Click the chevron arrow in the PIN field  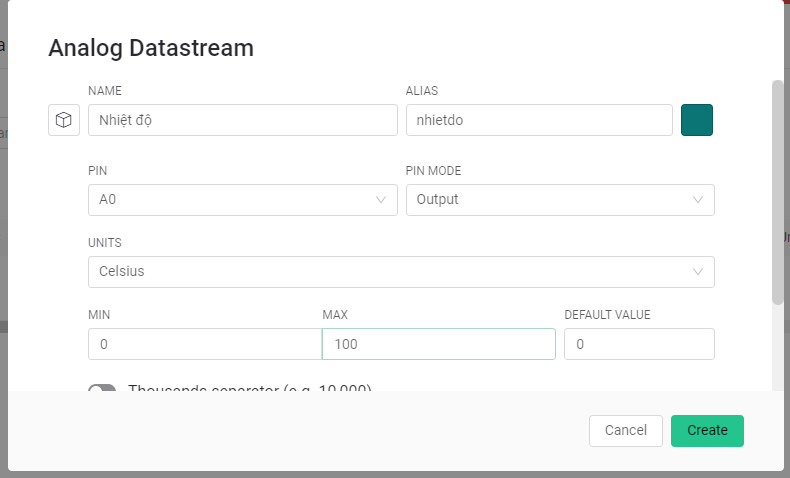pyautogui.click(x=381, y=200)
